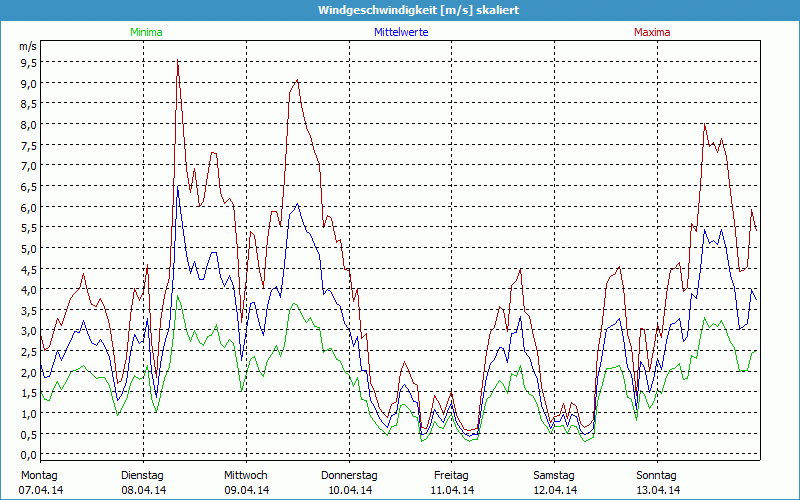Click the 0,5 y-axis value
Viewport: 800px width, 500px height.
[x=28, y=434]
